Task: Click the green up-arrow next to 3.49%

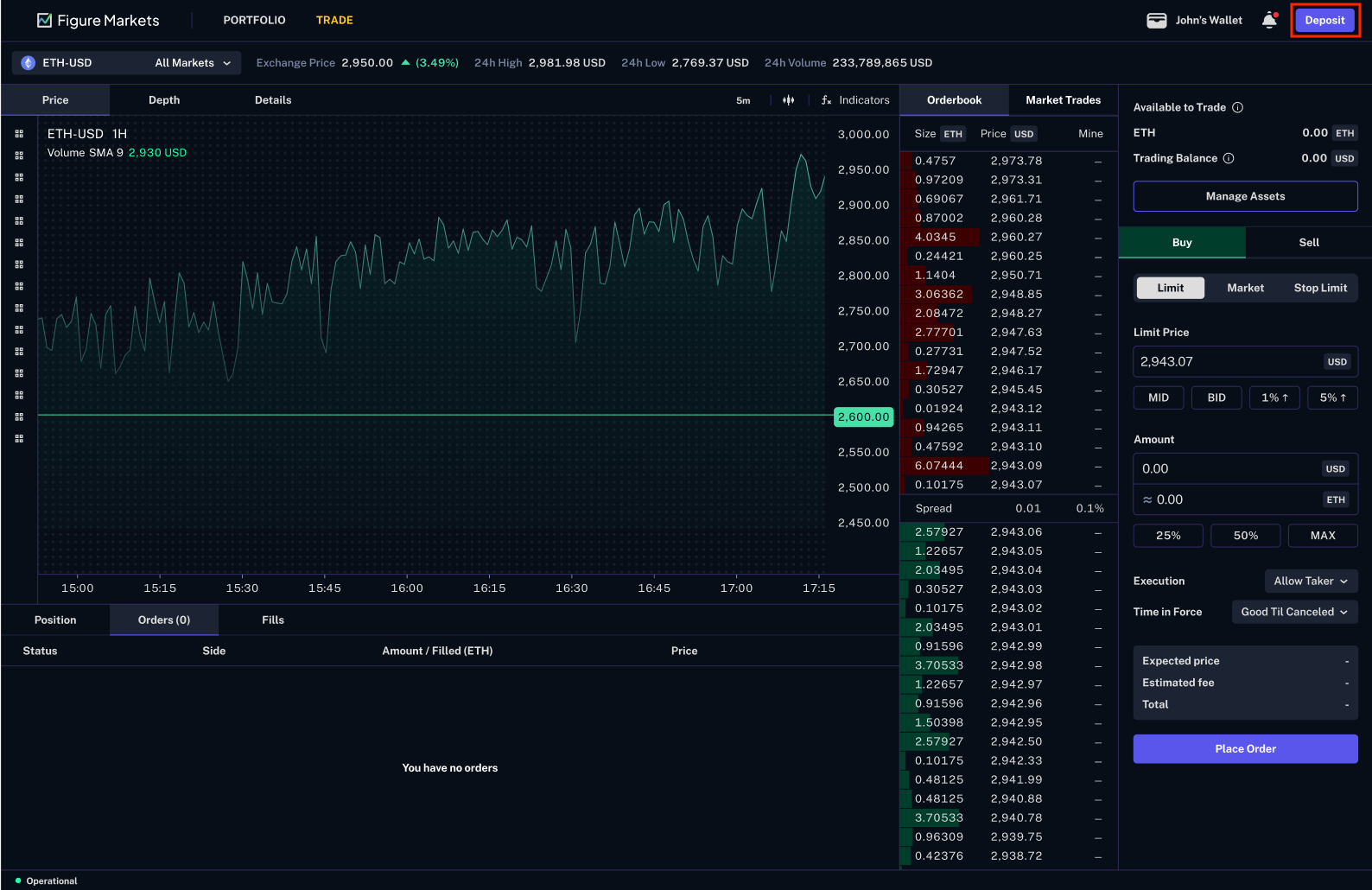Action: [405, 62]
